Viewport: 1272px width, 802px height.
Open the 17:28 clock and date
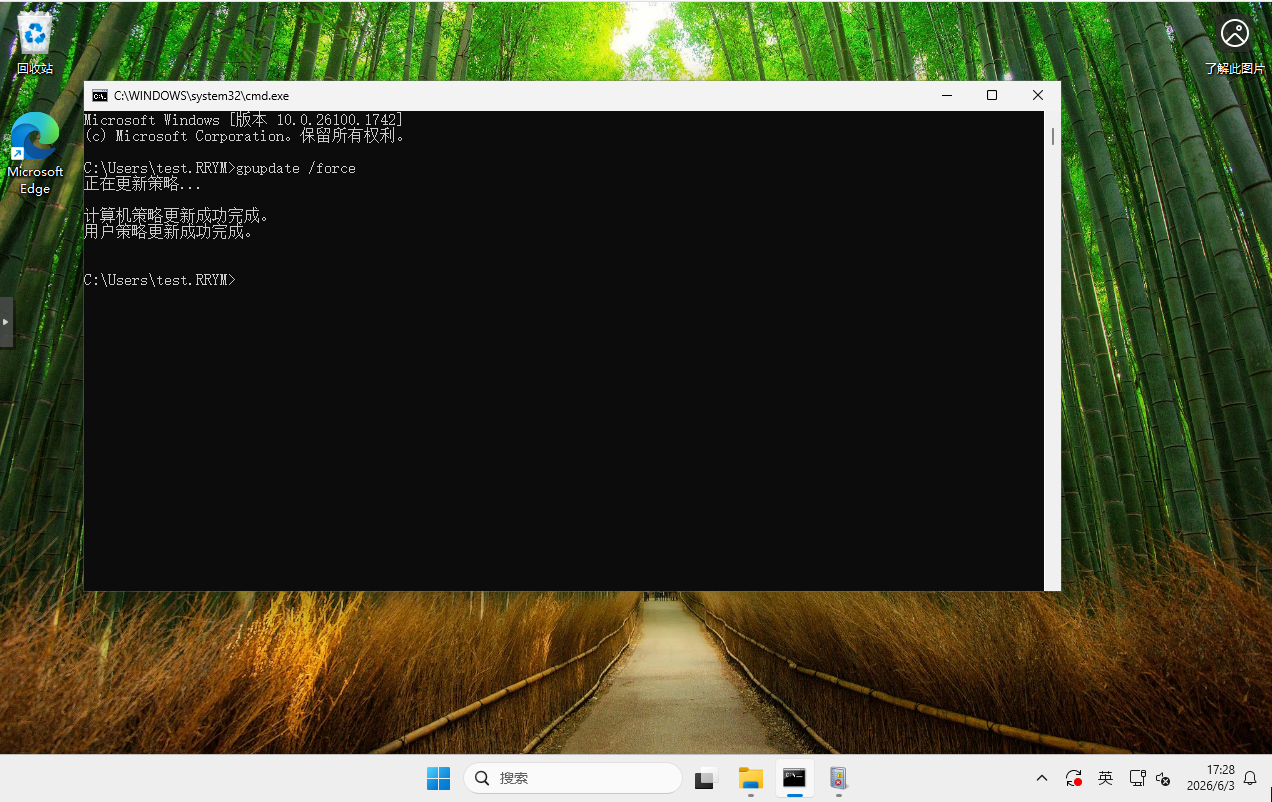1210,778
